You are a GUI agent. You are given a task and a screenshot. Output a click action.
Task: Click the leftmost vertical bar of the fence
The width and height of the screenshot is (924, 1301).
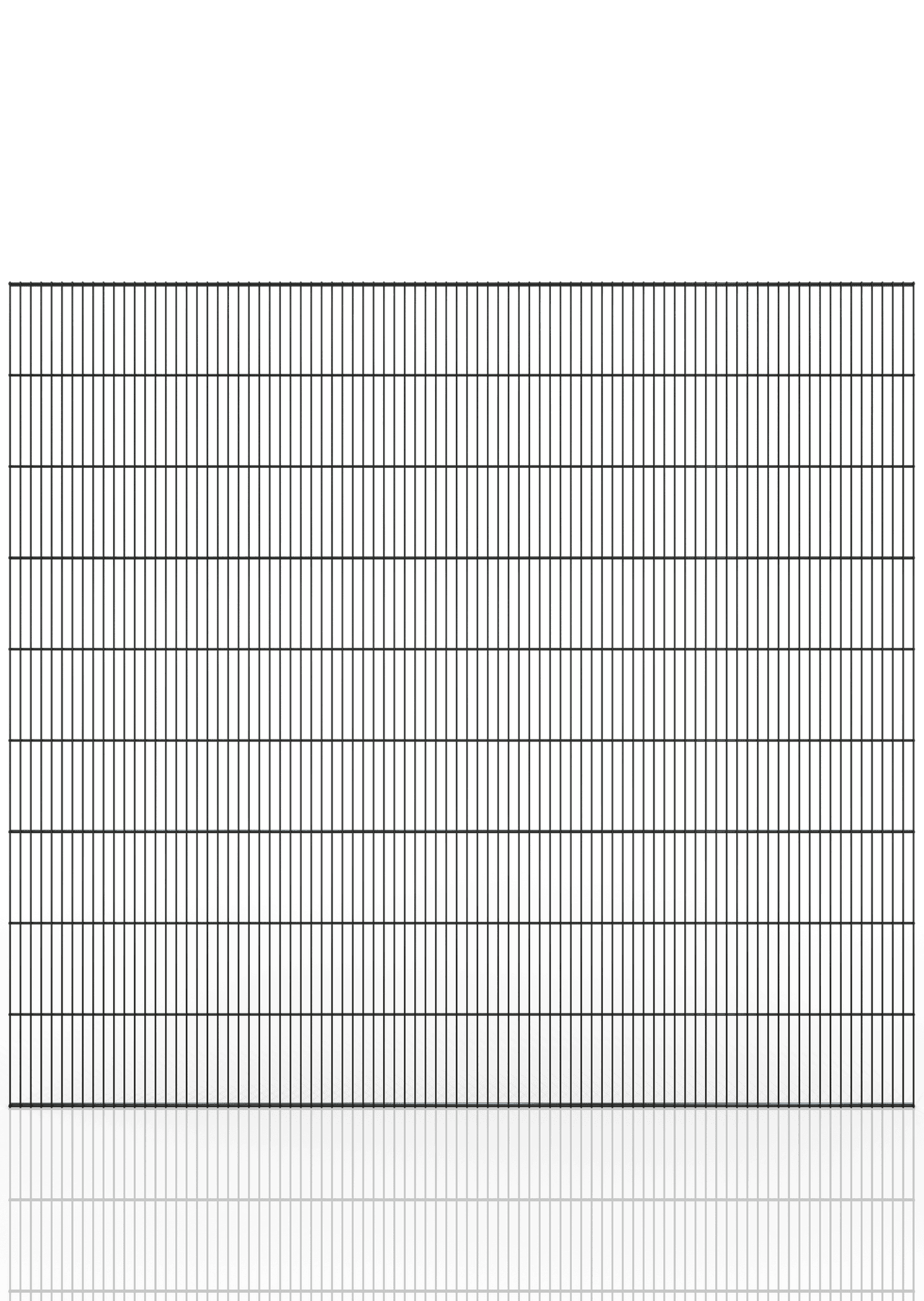(x=9, y=673)
